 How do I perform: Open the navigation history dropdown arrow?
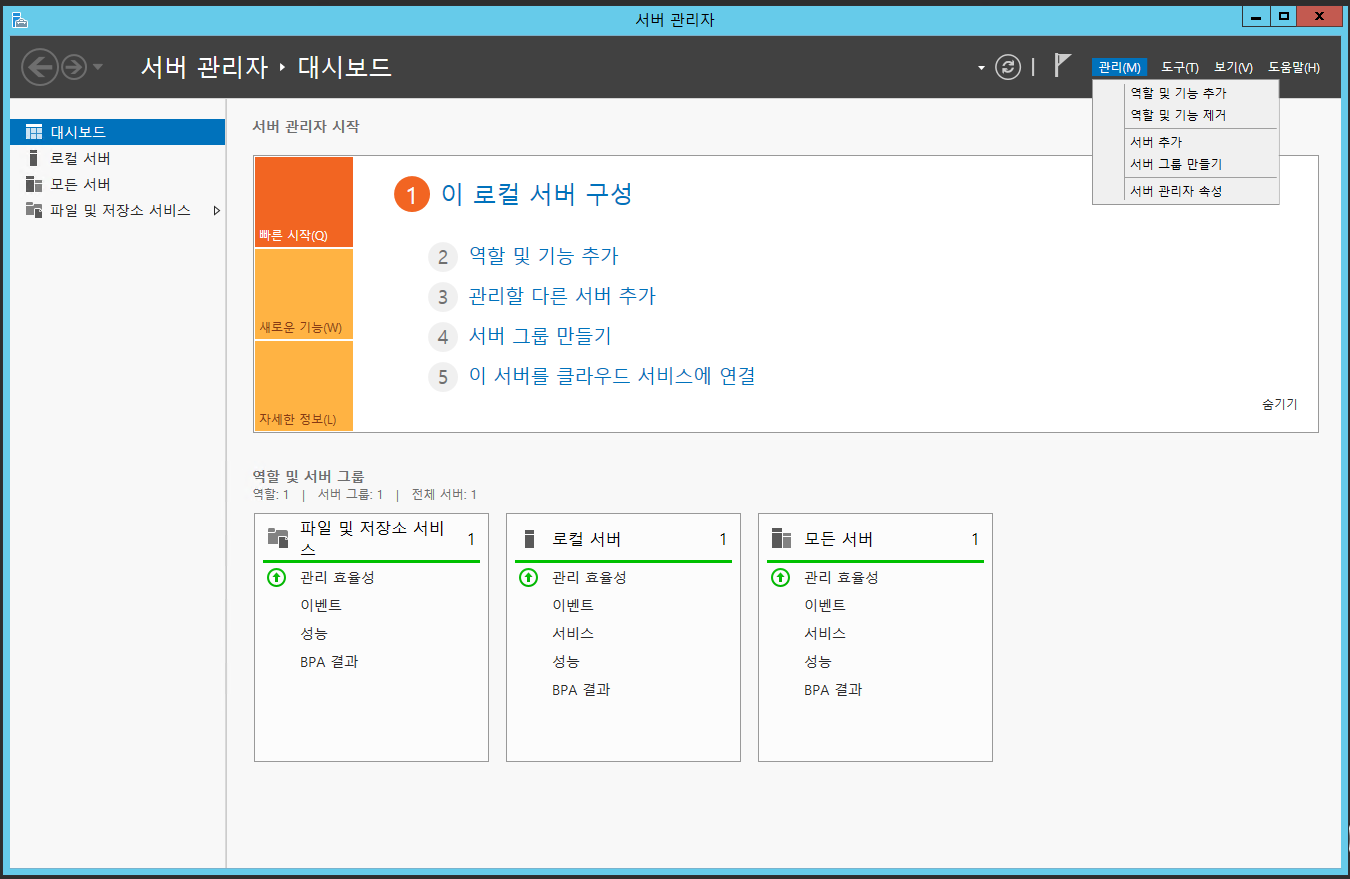click(98, 67)
